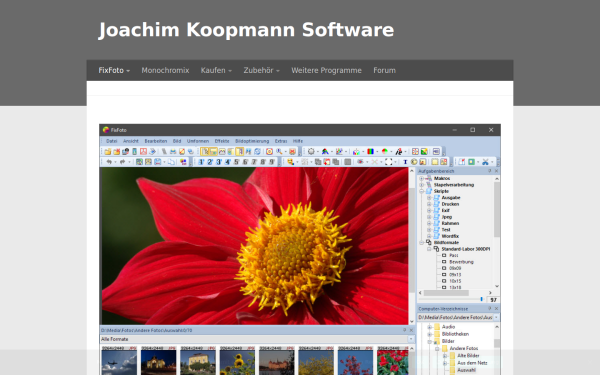Click the blue T text tool icon
Image resolution: width=600 pixels, height=375 pixels.
tap(405, 162)
